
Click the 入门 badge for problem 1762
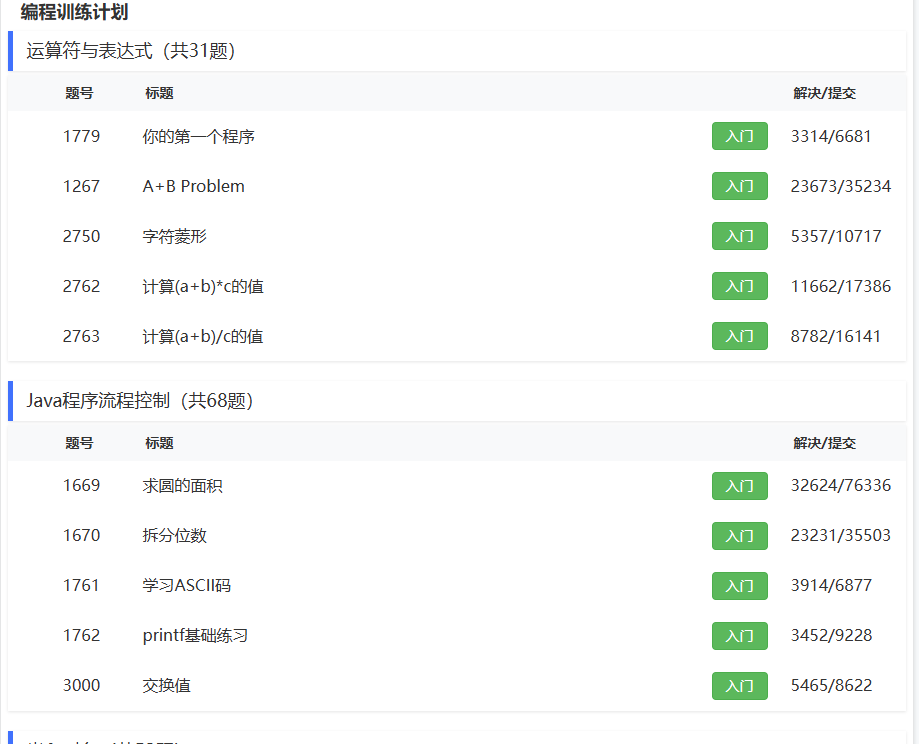point(740,636)
